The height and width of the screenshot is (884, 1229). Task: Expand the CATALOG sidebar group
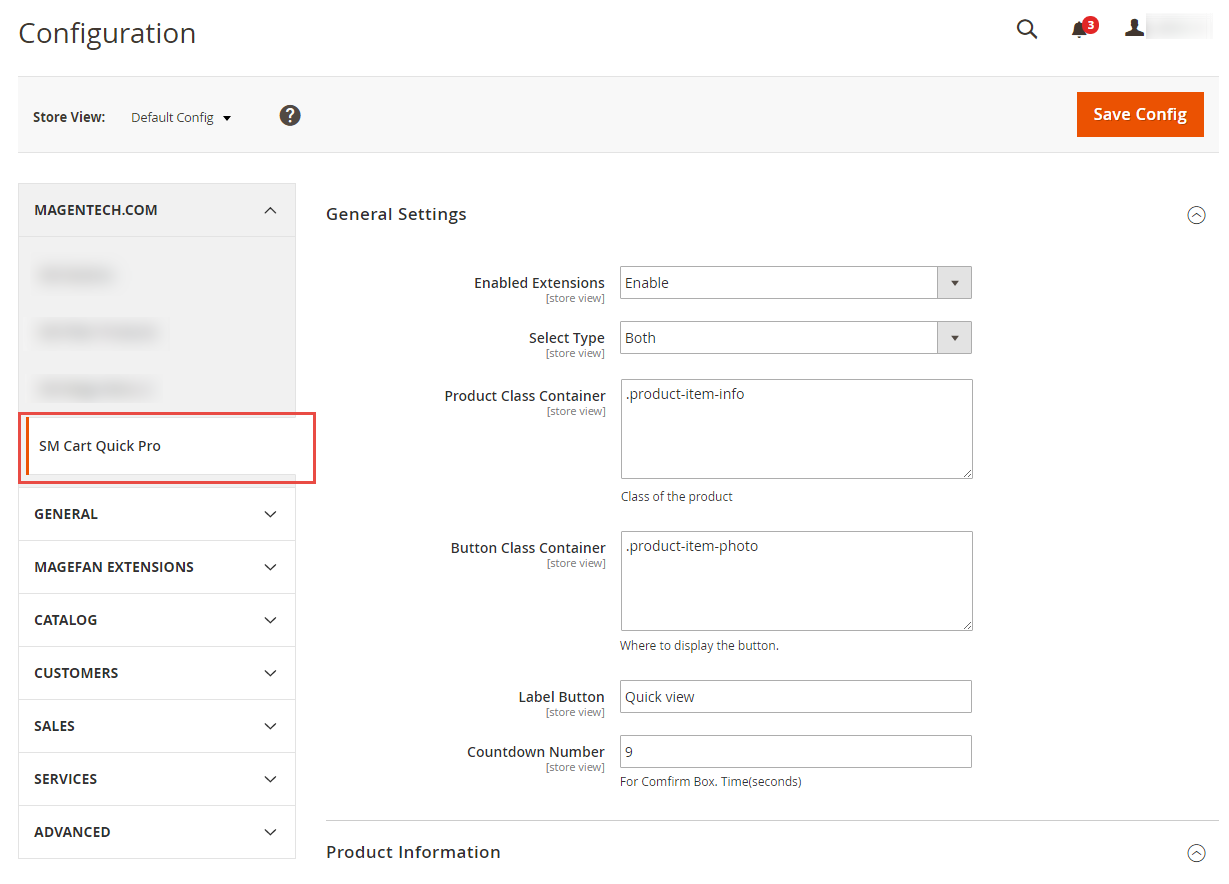click(157, 620)
